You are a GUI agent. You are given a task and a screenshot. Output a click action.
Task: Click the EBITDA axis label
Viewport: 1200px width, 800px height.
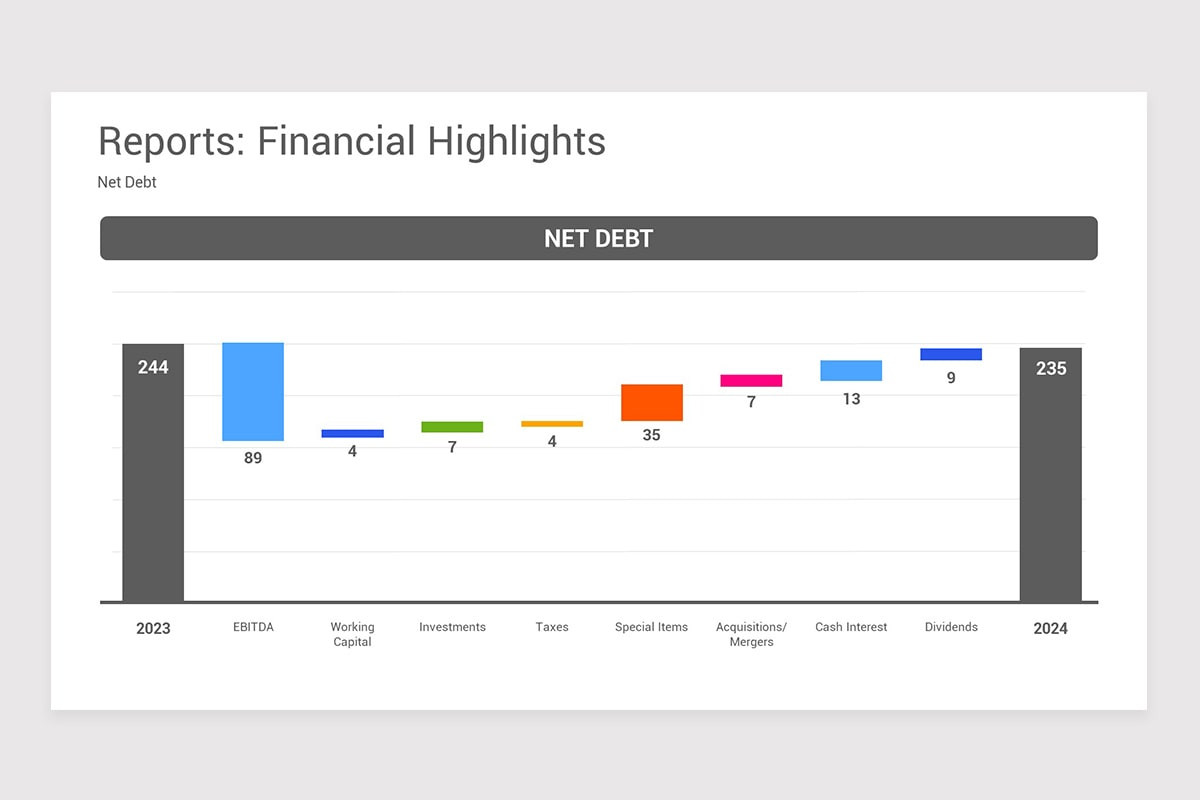[x=253, y=627]
